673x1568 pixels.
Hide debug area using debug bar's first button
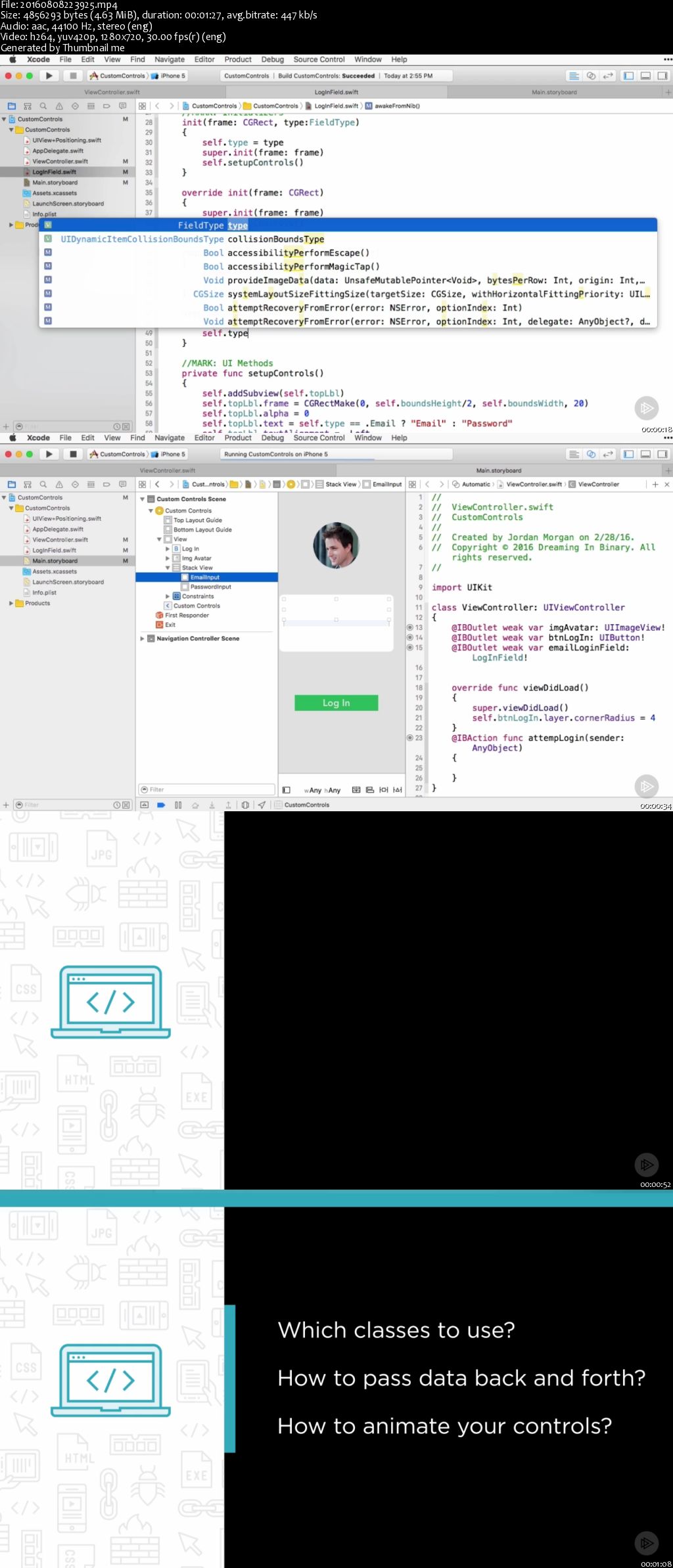click(x=145, y=805)
